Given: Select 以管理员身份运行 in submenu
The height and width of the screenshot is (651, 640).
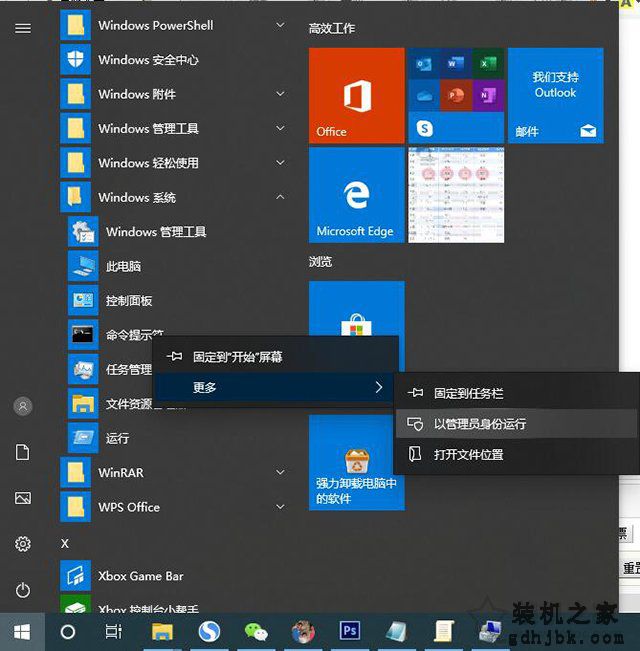Looking at the screenshot, I should [517, 423].
